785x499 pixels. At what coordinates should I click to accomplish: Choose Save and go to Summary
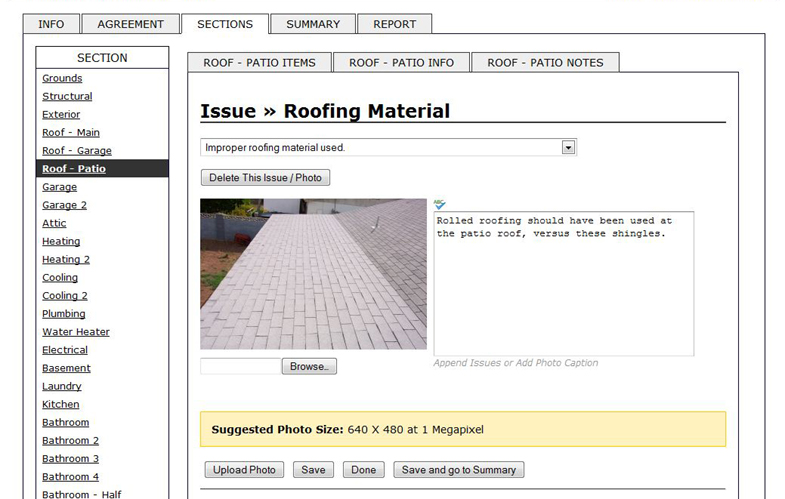[x=459, y=470]
